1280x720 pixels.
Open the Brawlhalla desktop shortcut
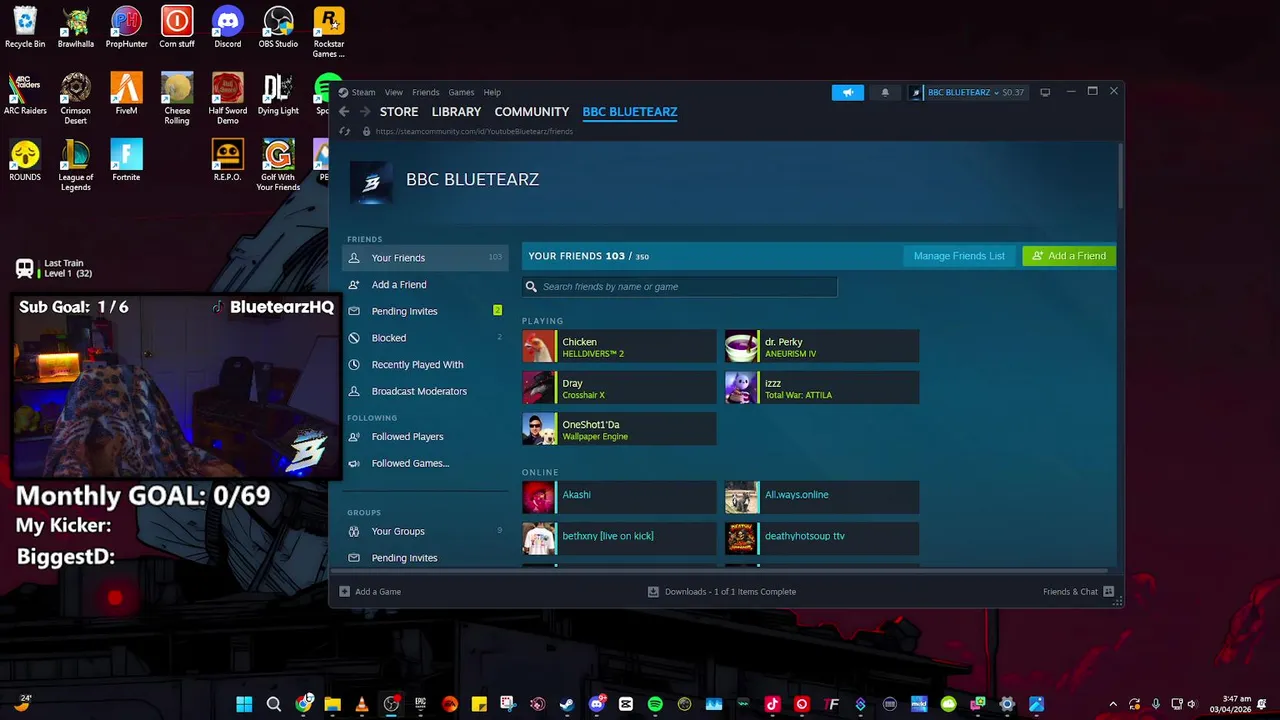point(75,27)
